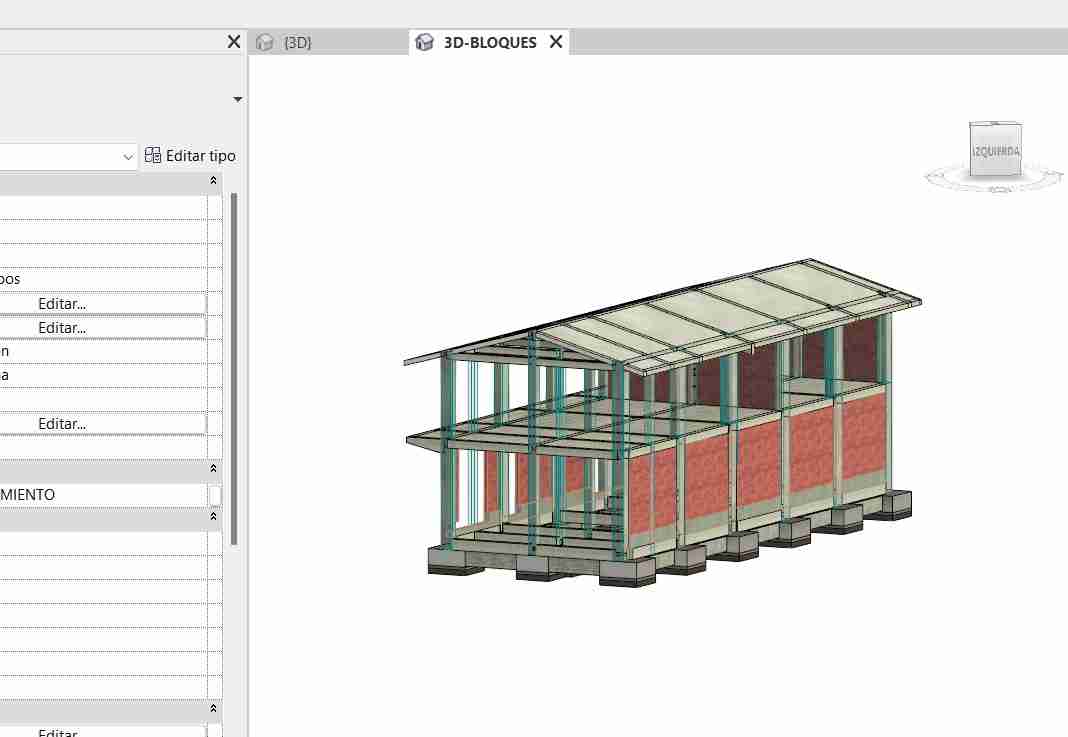Switch to the 3D-BLOQUES view tab
The image size is (1068, 737).
click(x=489, y=42)
